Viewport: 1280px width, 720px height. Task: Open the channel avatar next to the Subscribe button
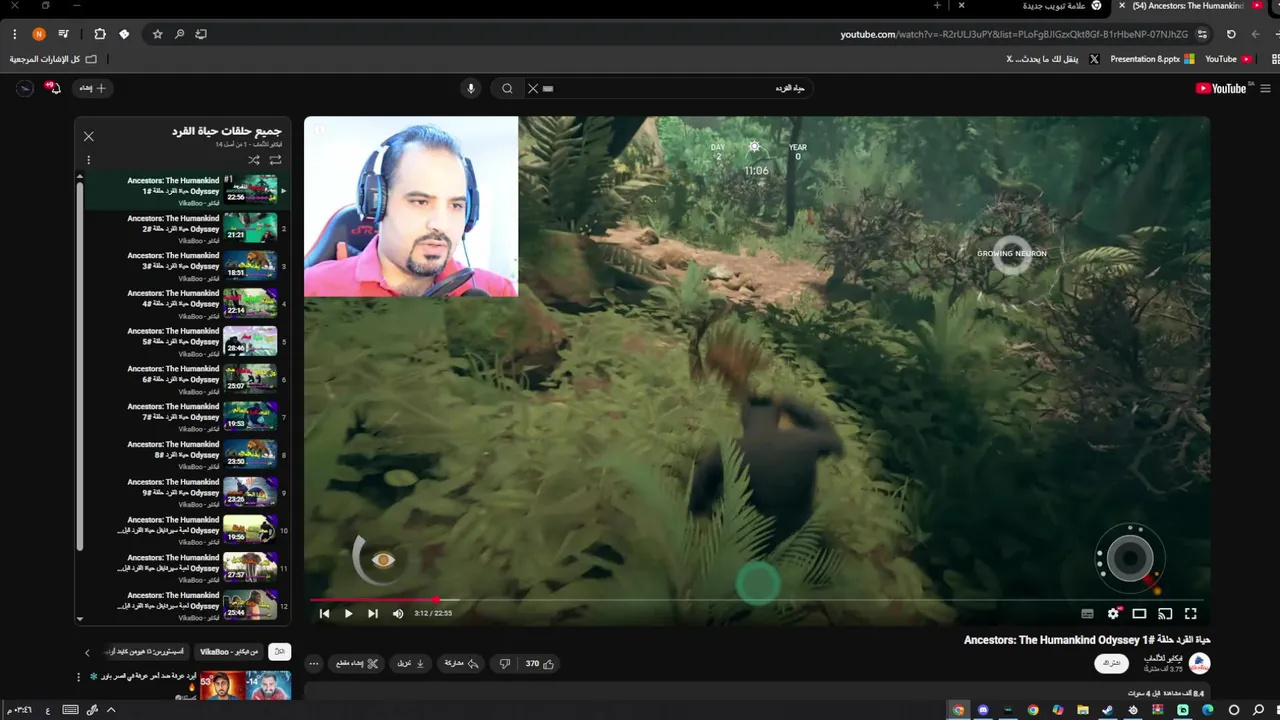coord(1199,663)
